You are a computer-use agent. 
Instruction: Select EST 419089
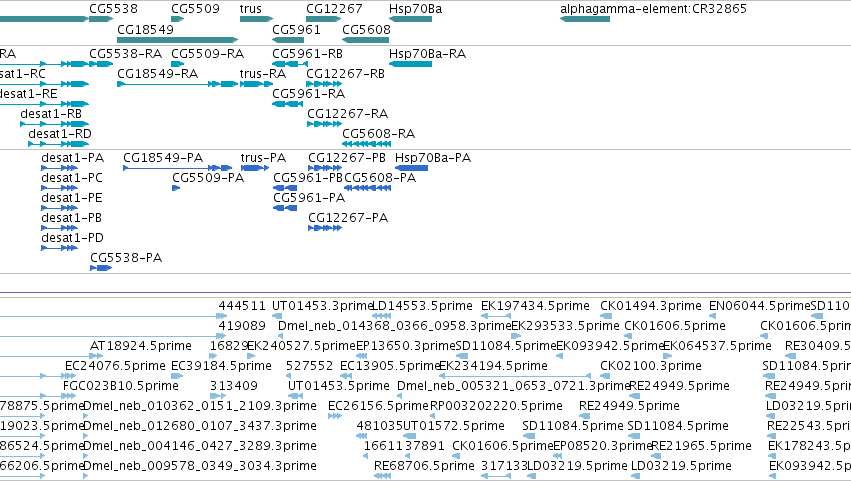click(242, 326)
